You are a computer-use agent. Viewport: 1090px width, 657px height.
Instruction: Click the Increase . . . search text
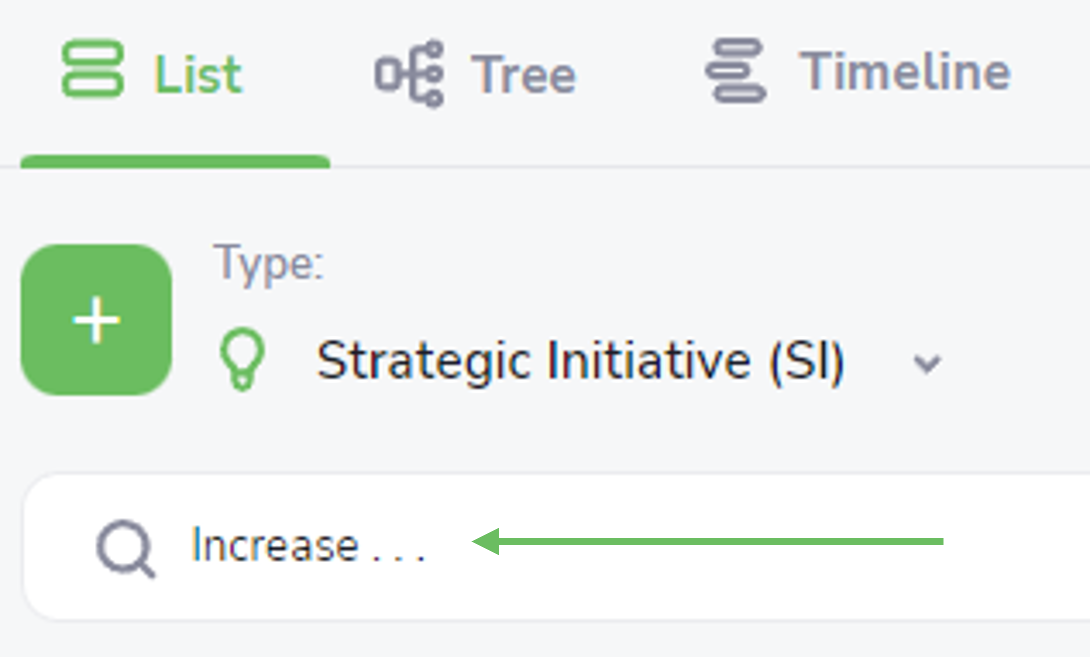point(308,544)
